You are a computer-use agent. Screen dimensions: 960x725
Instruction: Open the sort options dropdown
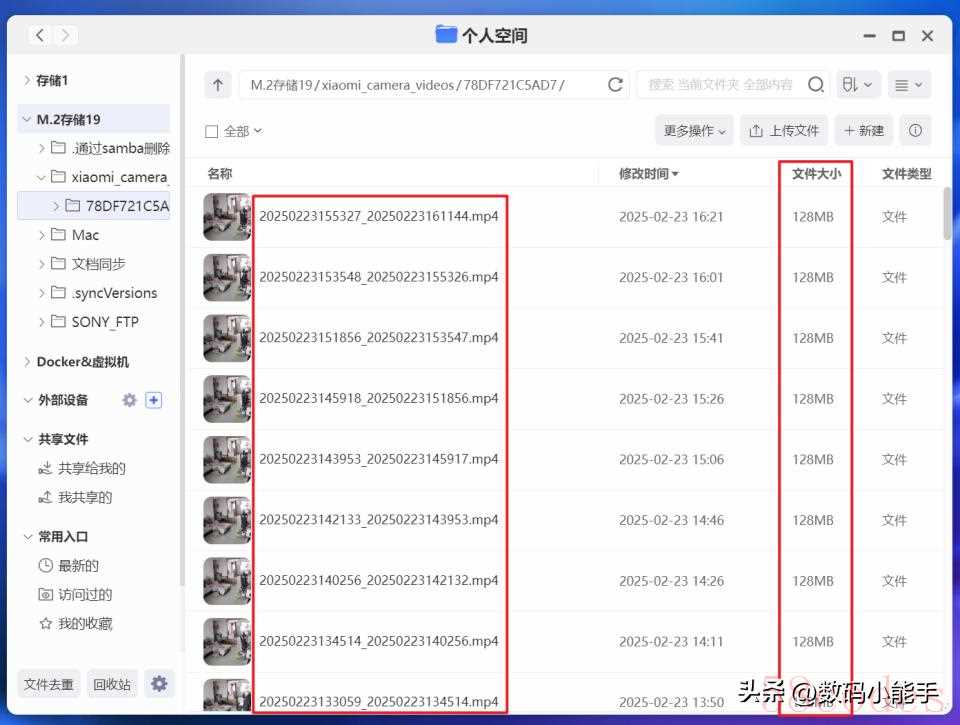pos(857,85)
